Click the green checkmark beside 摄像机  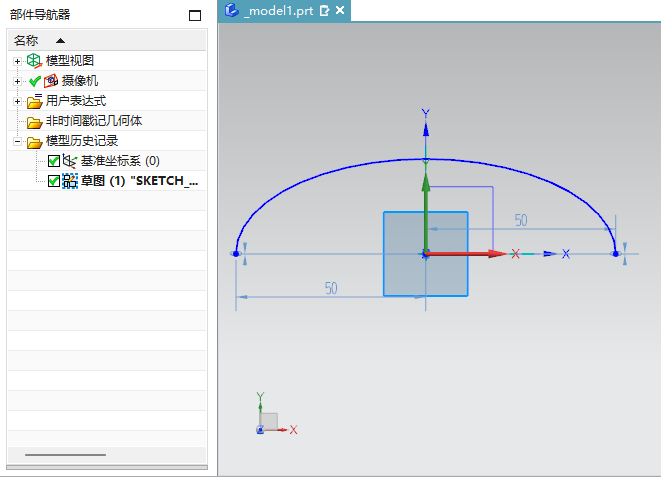(x=35, y=81)
